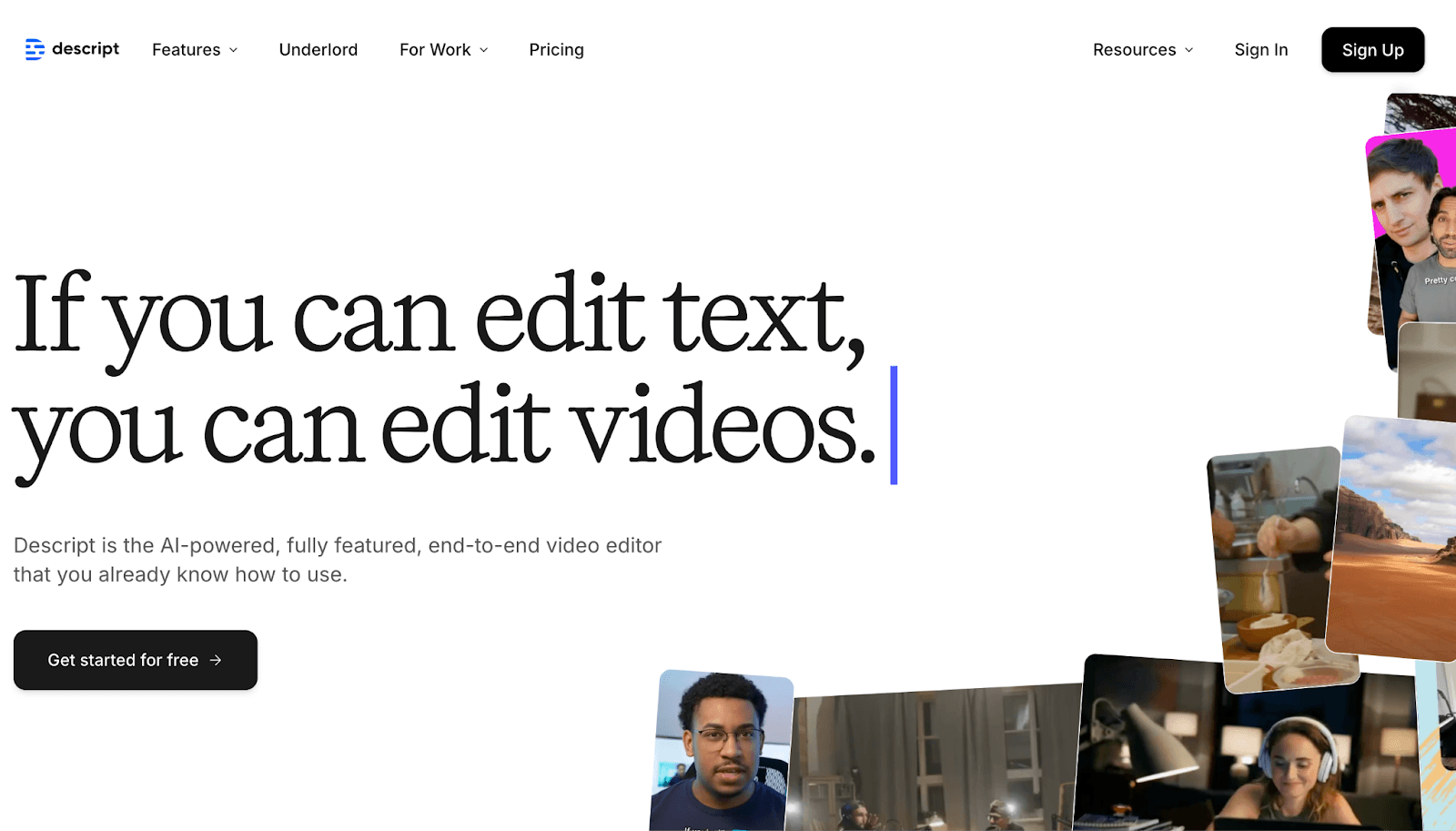Click Get started for free button
The width and height of the screenshot is (1456, 831).
coord(135,660)
